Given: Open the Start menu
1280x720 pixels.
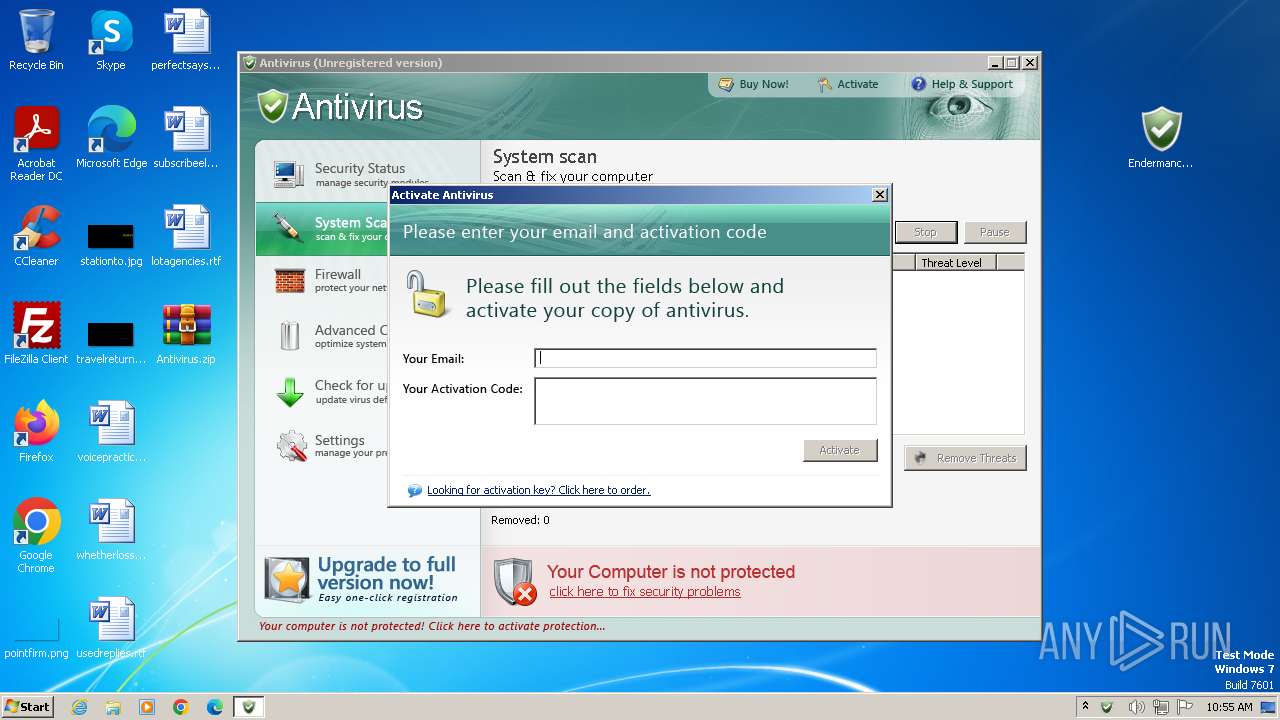Looking at the screenshot, I should coord(27,707).
